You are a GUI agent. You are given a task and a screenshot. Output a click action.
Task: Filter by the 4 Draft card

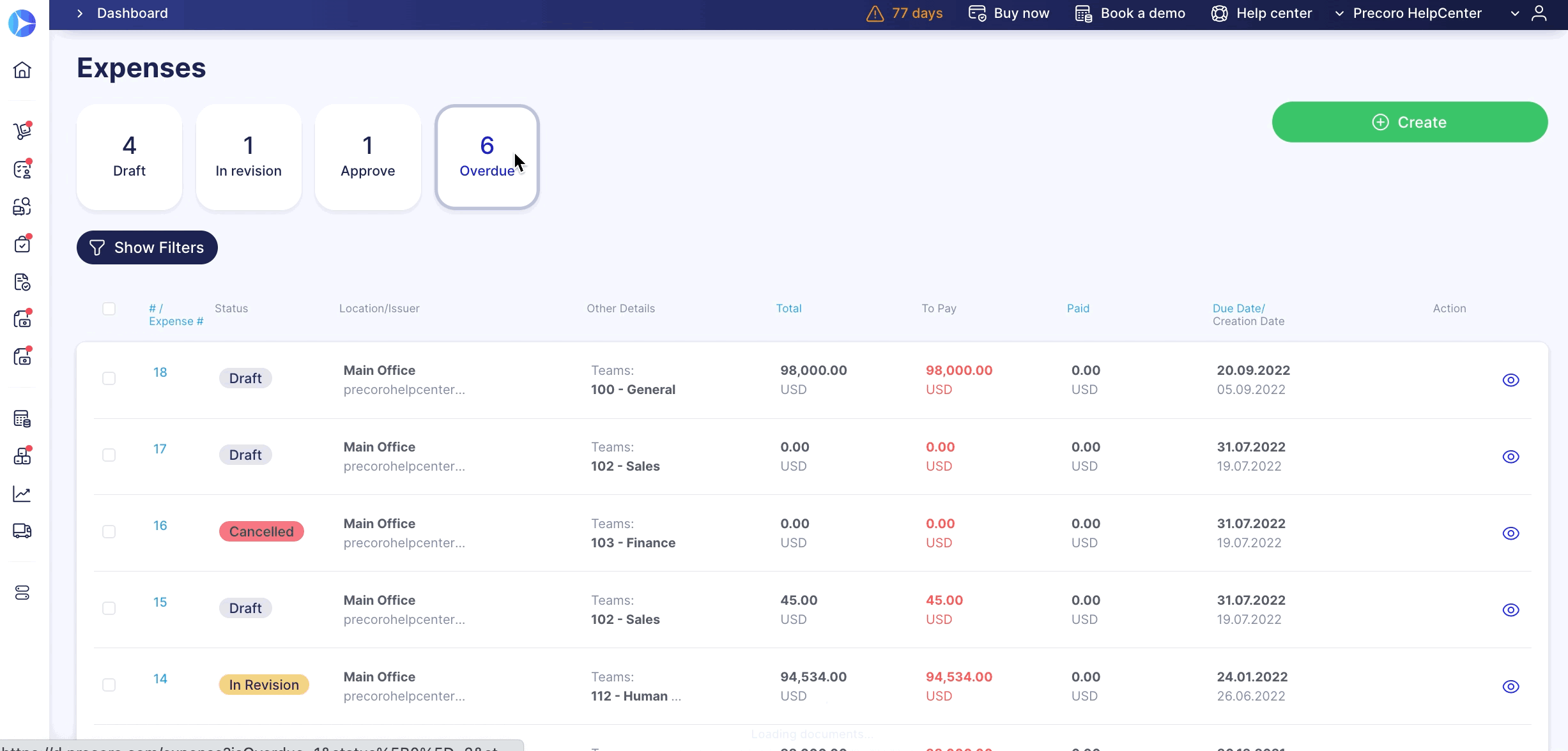click(x=129, y=157)
